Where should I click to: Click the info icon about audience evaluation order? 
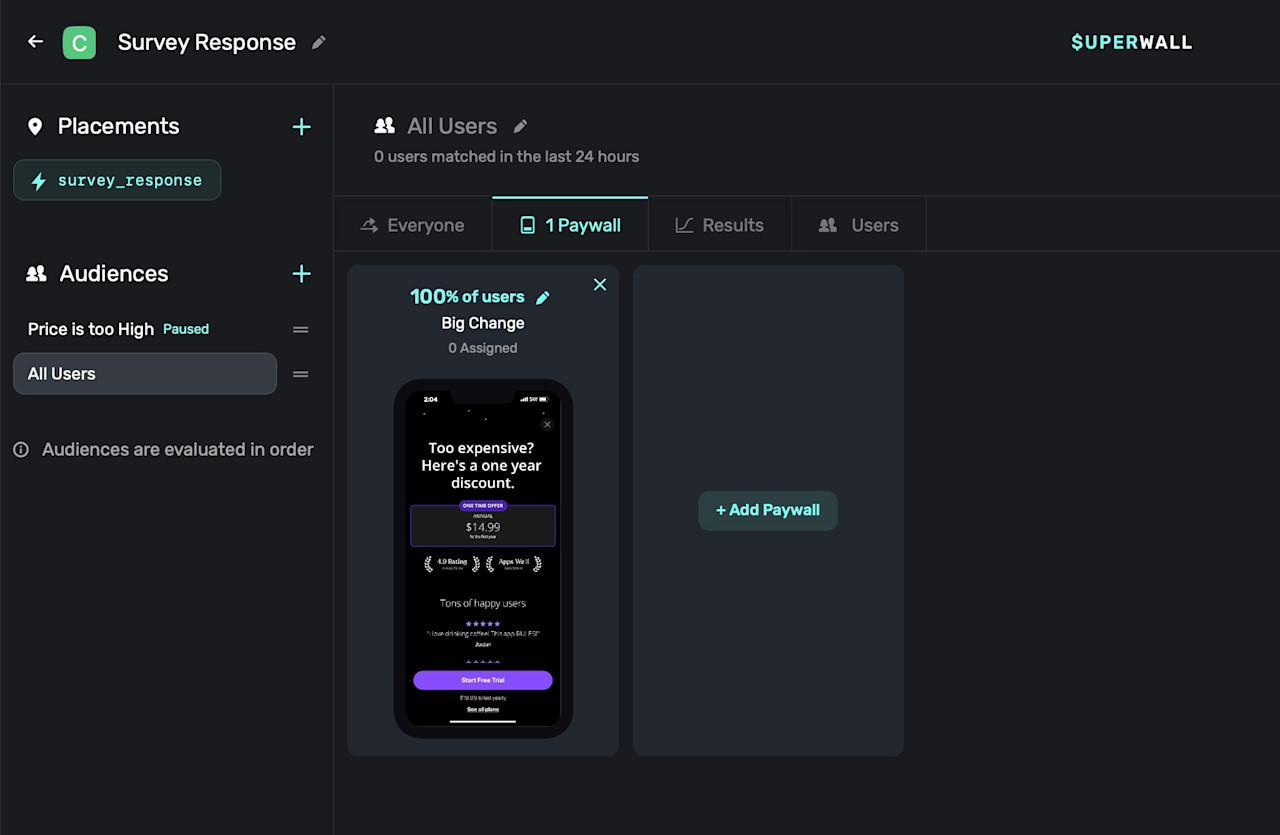[21, 449]
